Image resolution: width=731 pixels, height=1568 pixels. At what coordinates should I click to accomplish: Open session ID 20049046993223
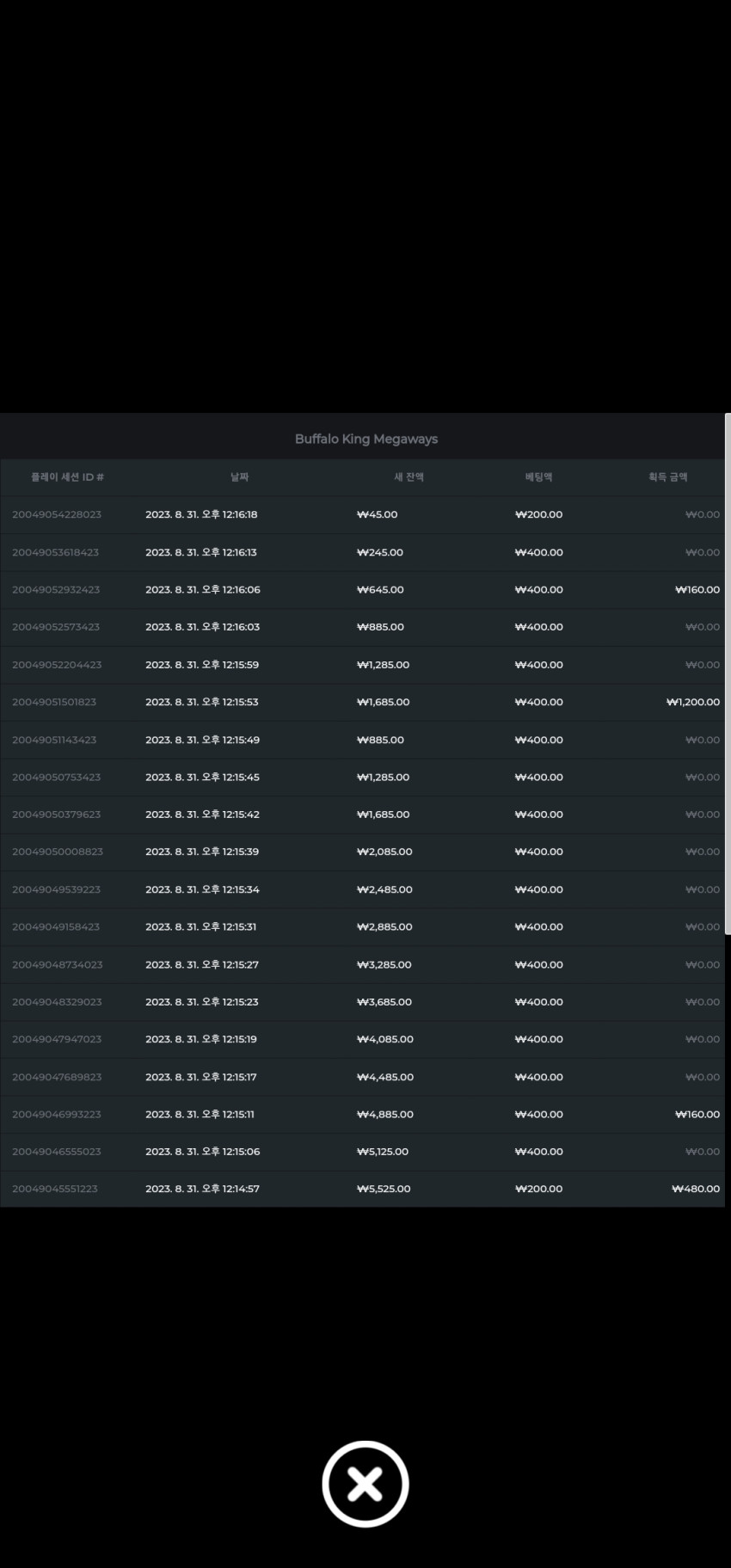click(x=57, y=1114)
